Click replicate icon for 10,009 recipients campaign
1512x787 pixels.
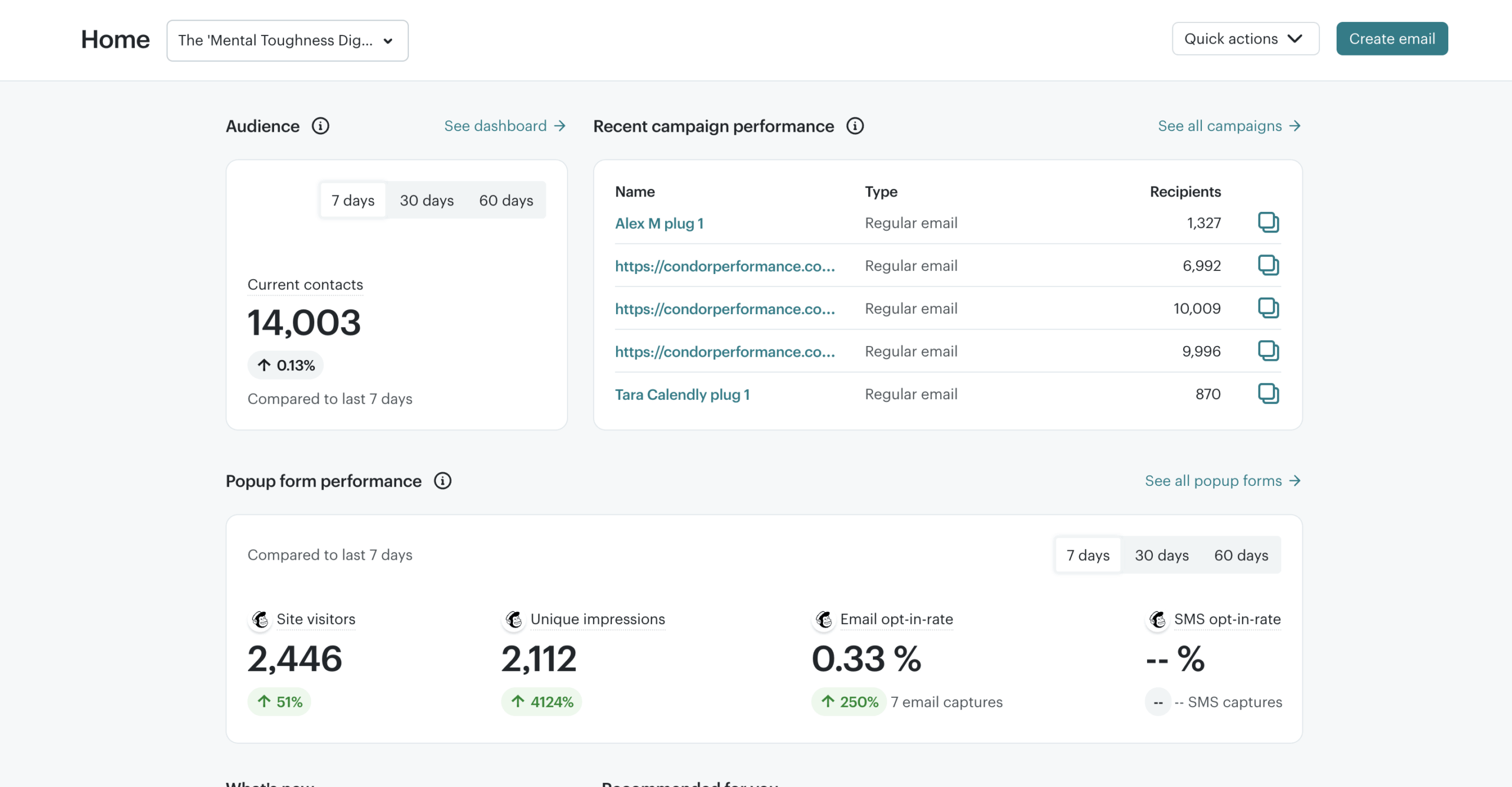1268,308
